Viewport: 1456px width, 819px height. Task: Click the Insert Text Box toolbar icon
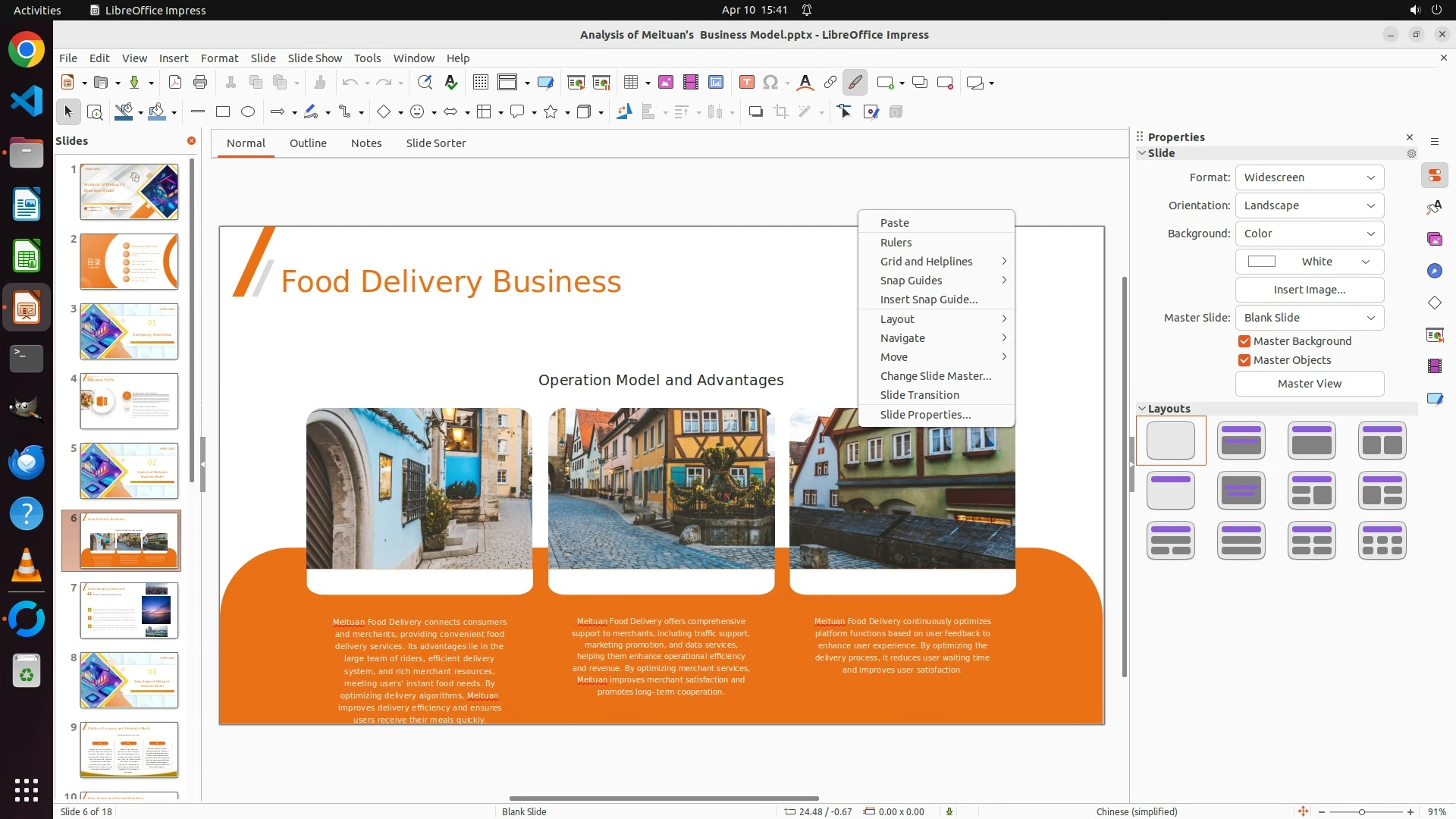click(746, 83)
